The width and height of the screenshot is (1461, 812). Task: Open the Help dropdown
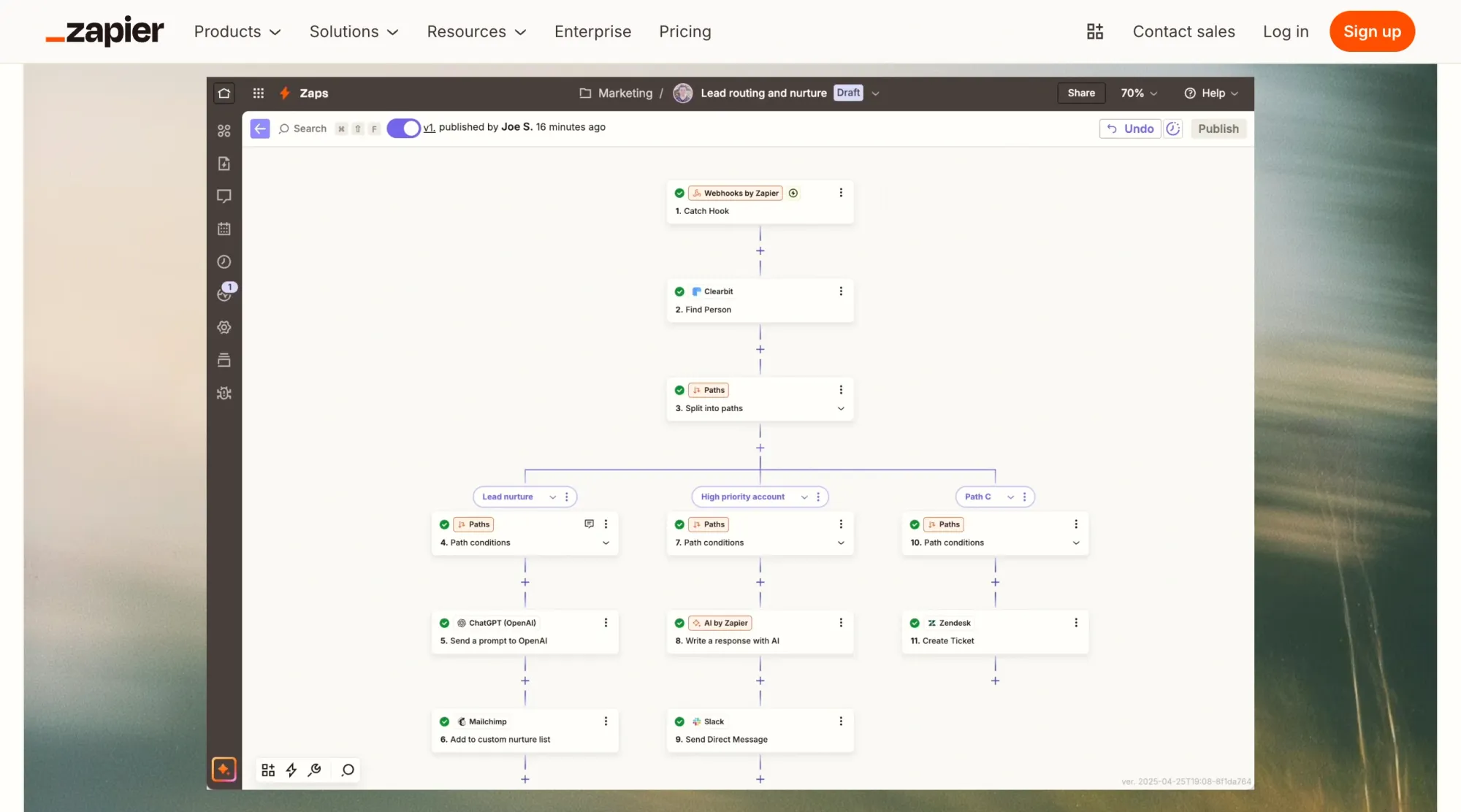coord(1211,93)
